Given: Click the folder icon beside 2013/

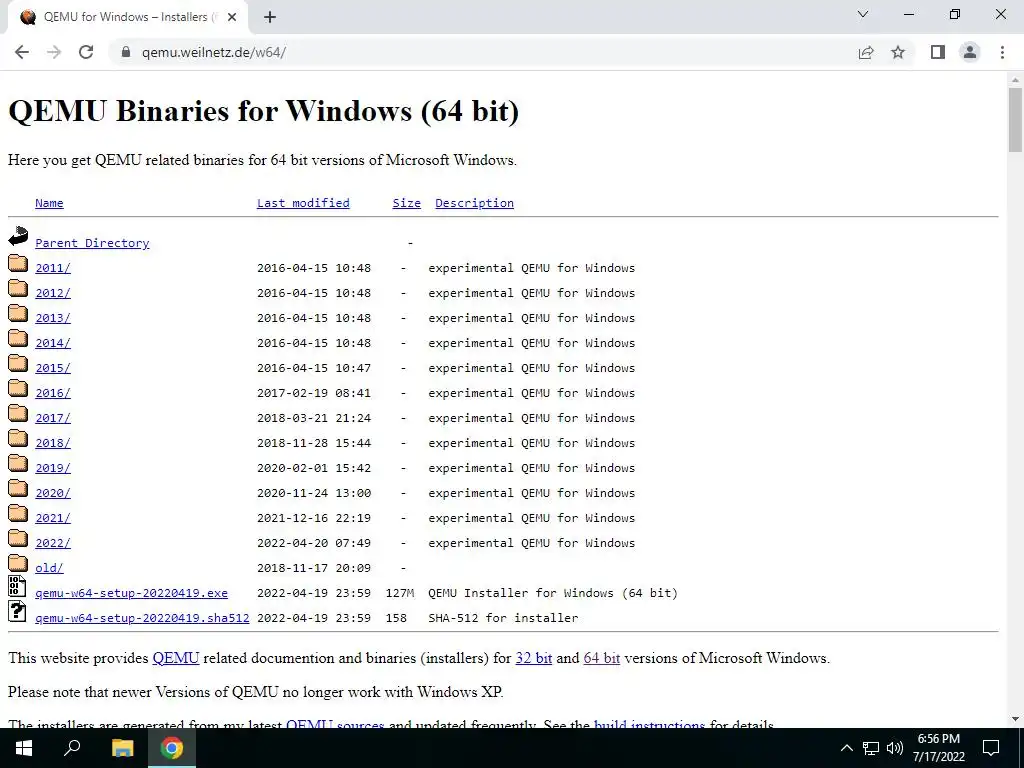Looking at the screenshot, I should click(18, 313).
